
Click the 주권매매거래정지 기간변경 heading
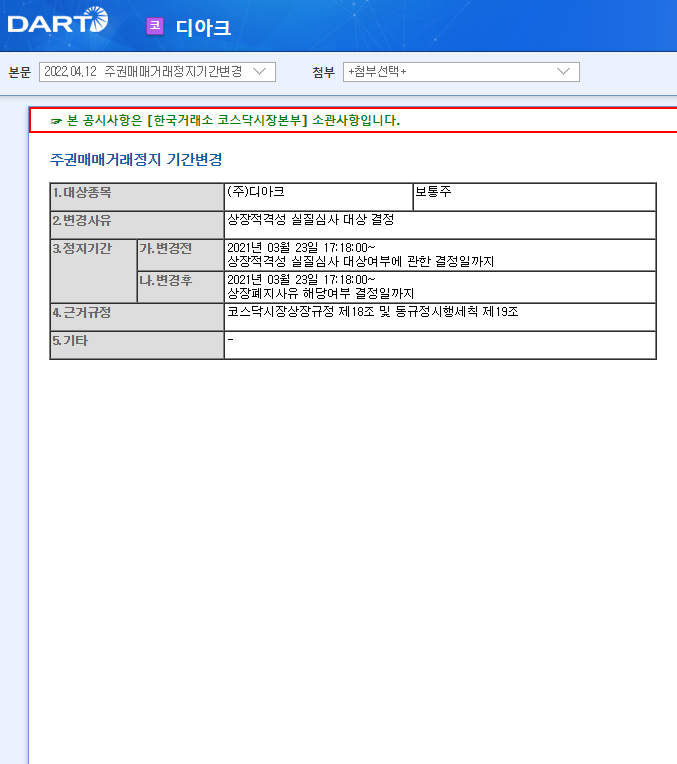coord(136,159)
